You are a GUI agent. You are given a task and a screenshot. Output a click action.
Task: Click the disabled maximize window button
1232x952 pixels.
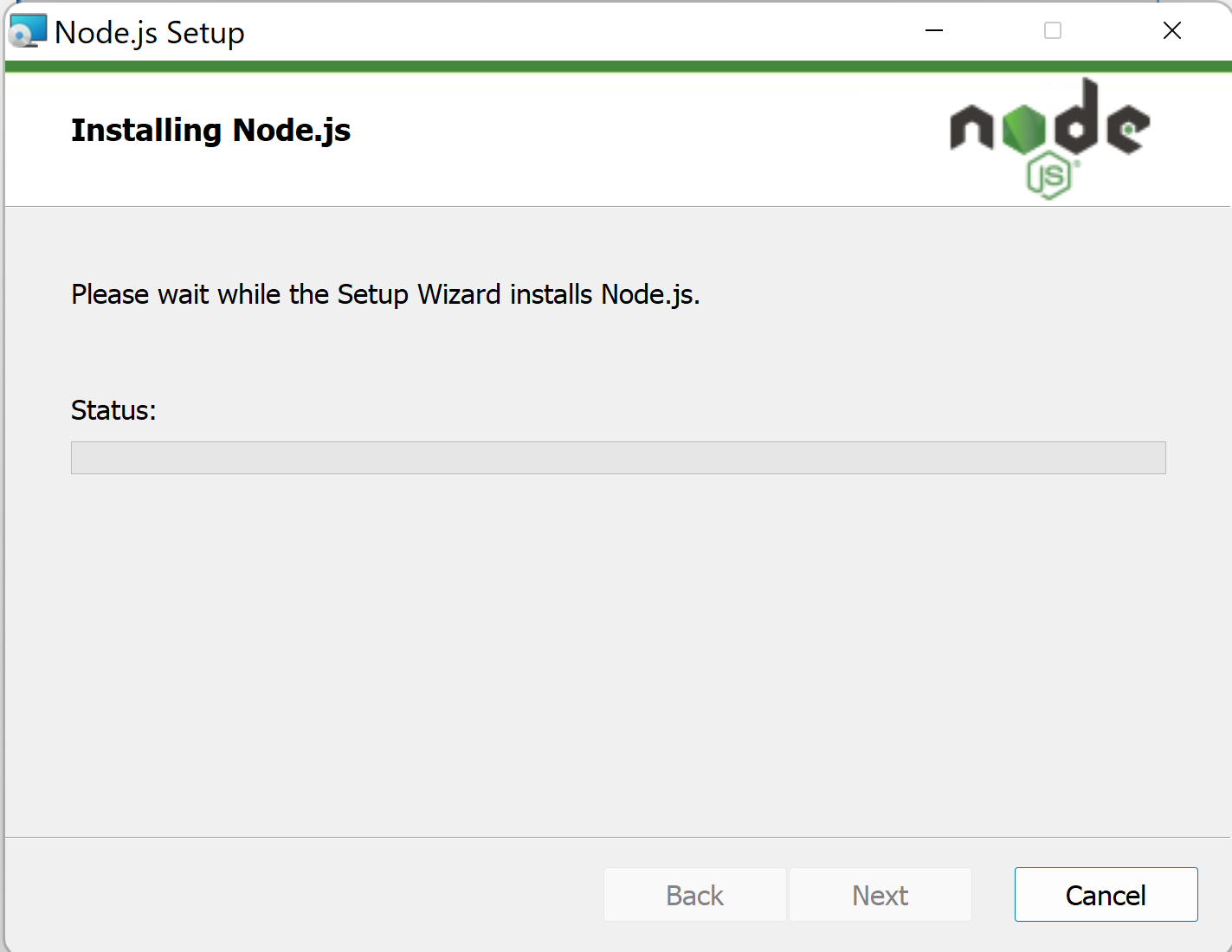tap(1053, 31)
